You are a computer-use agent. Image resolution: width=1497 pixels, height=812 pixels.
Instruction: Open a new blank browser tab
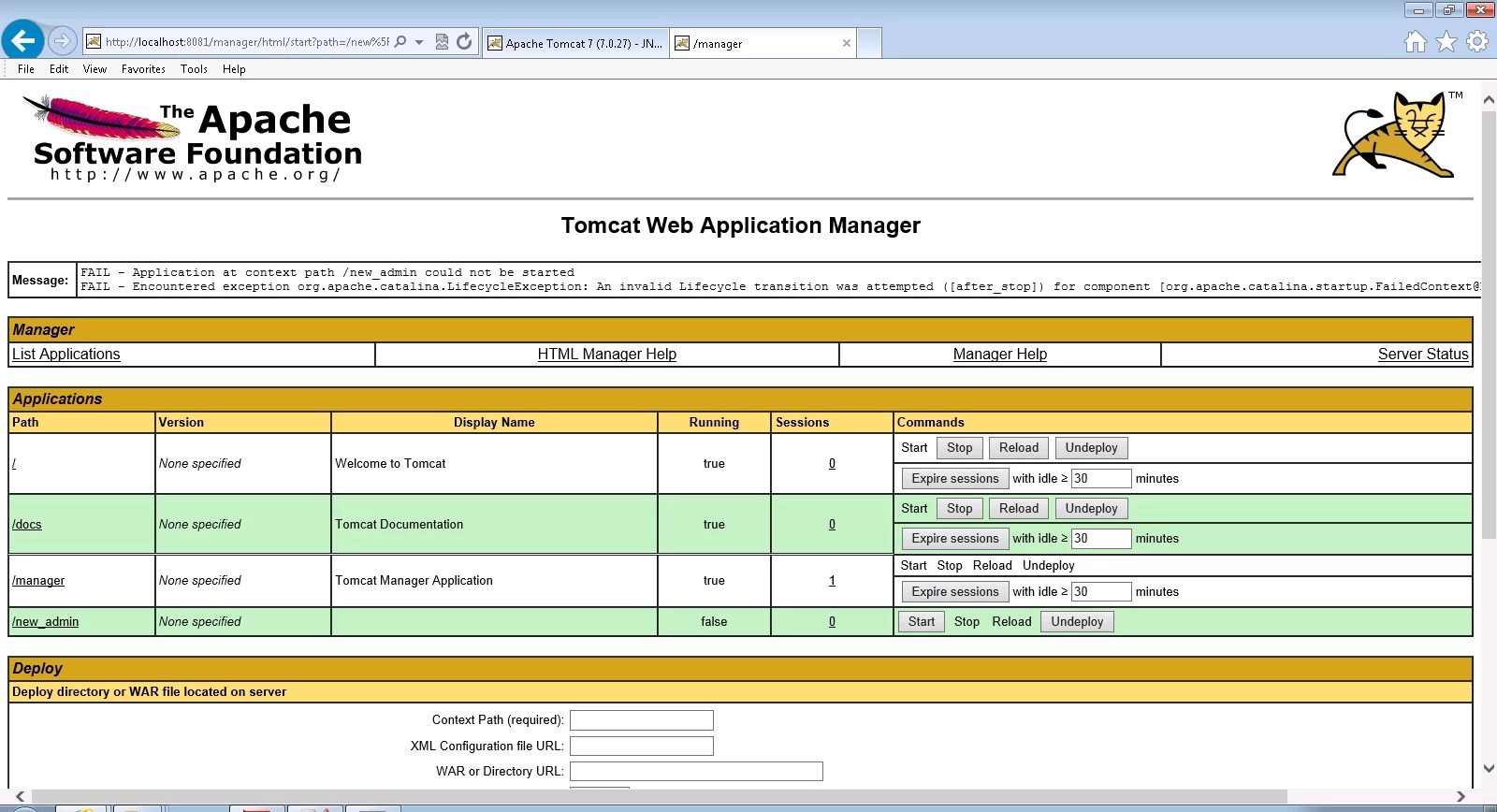coord(869,43)
